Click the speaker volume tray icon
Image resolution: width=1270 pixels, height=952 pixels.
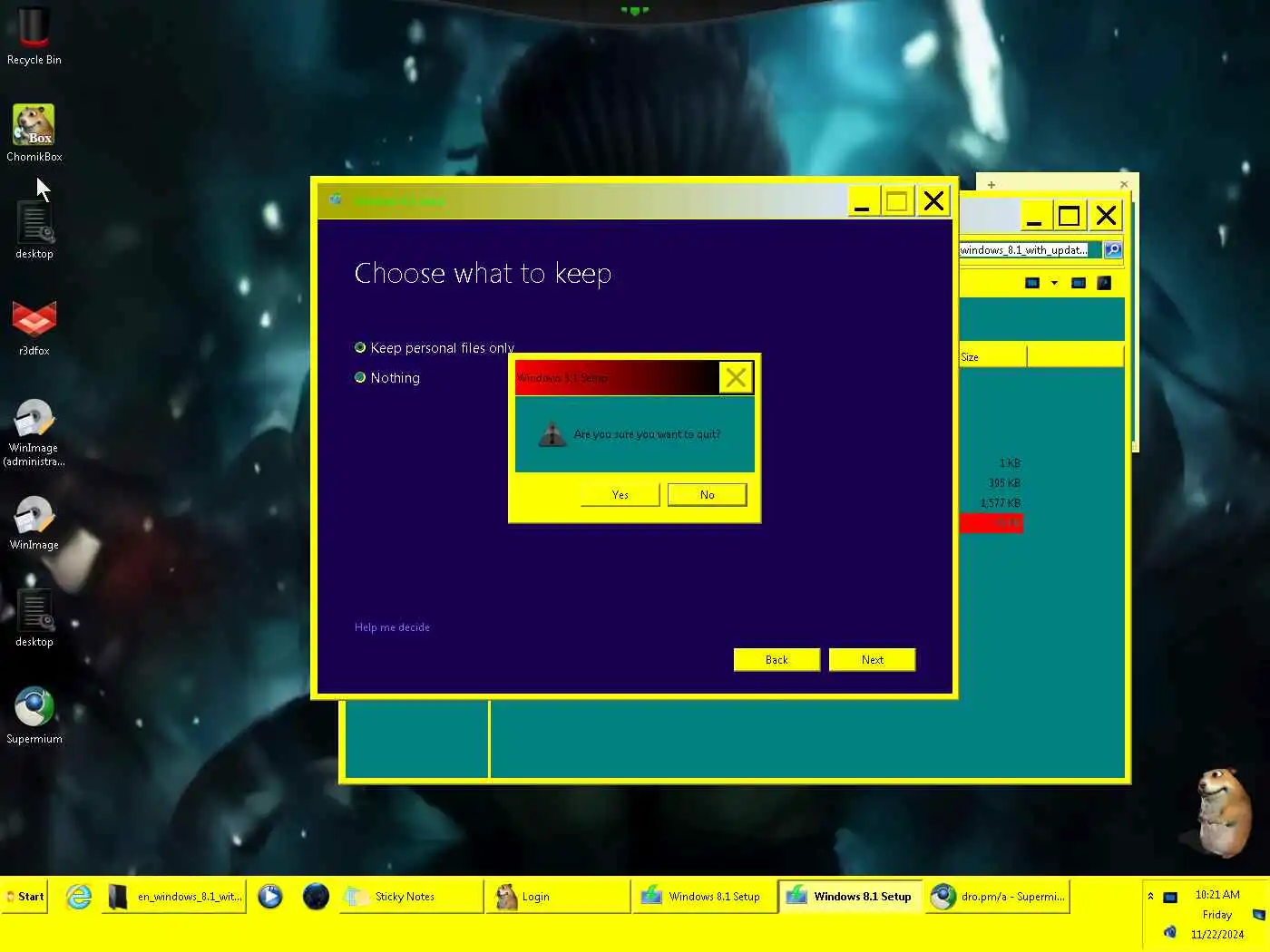click(1170, 932)
